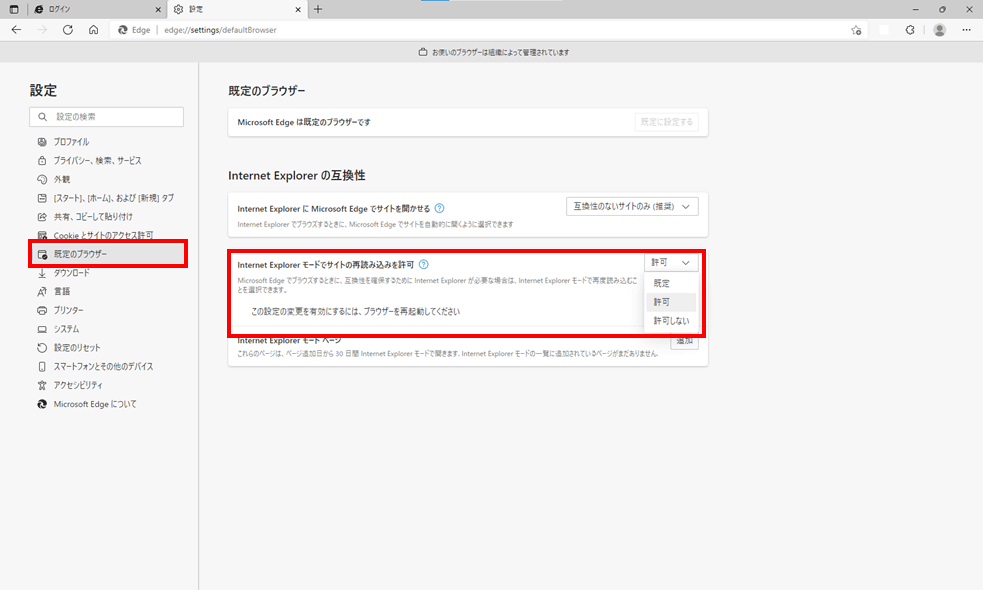Choose 既定 from the open dropdown list

click(x=671, y=283)
